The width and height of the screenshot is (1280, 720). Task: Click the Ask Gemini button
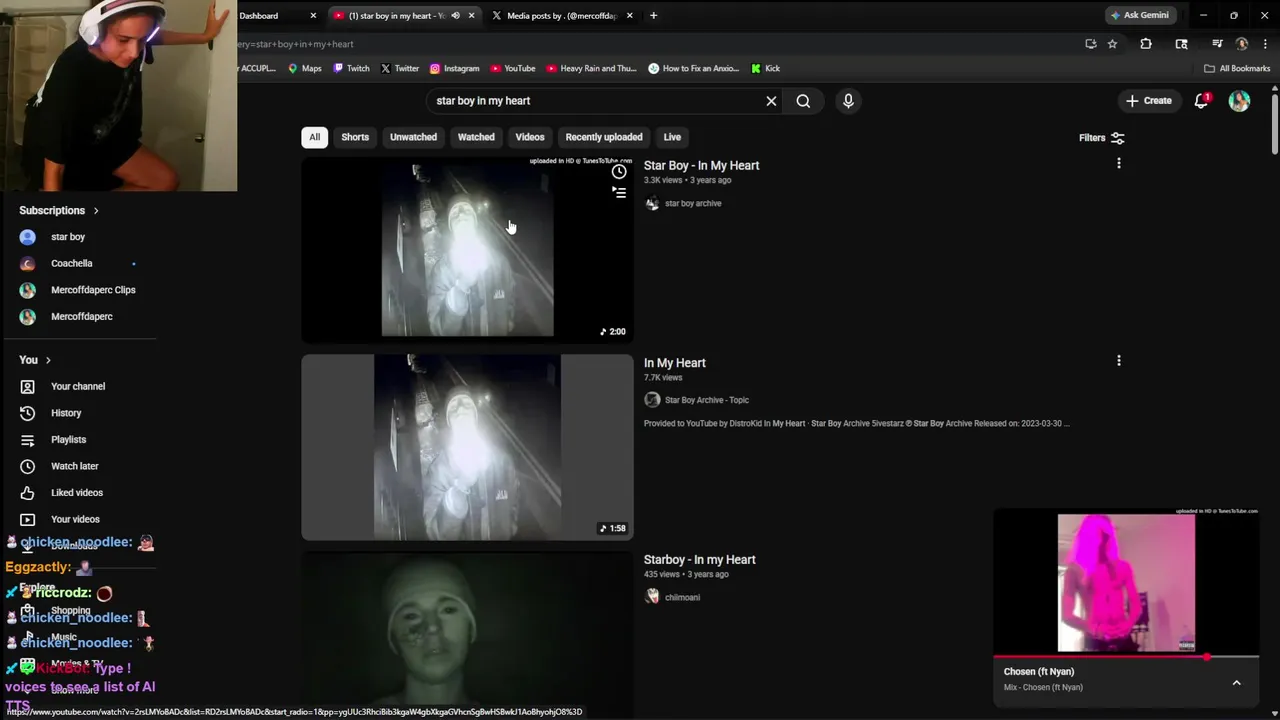(1139, 15)
